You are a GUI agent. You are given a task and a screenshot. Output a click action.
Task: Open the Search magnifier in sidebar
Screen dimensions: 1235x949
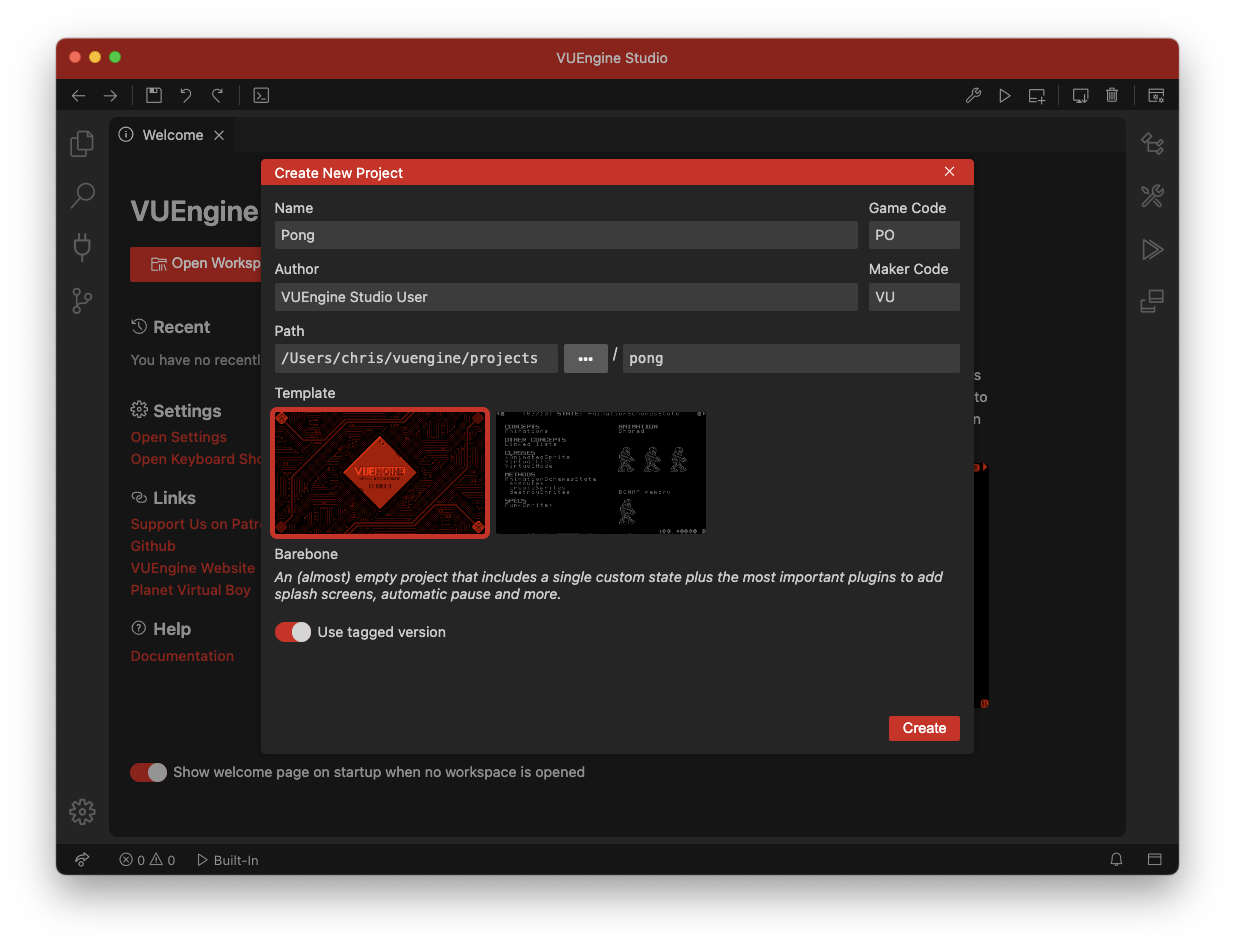82,195
